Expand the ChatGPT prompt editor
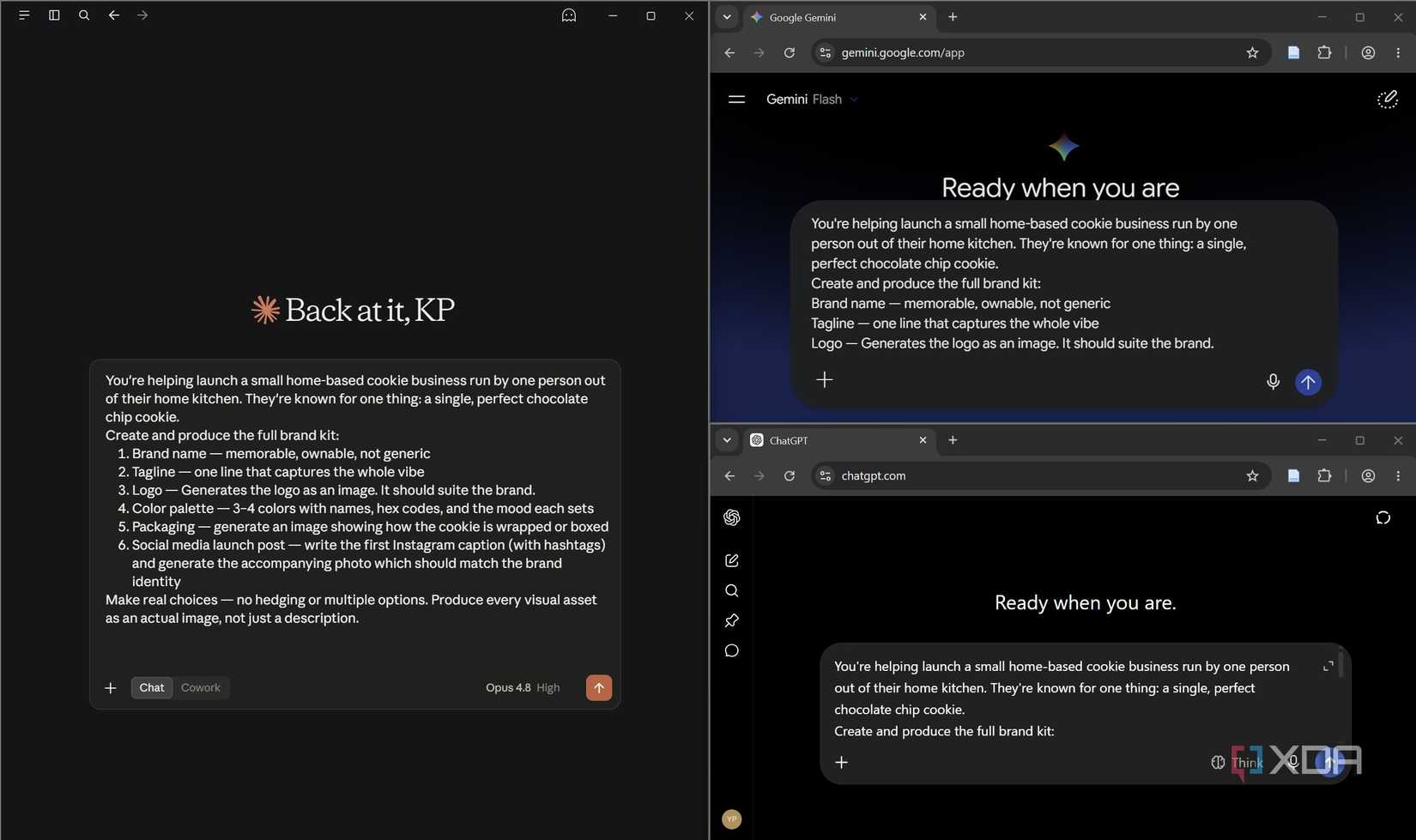This screenshot has height=840, width=1416. click(x=1328, y=666)
